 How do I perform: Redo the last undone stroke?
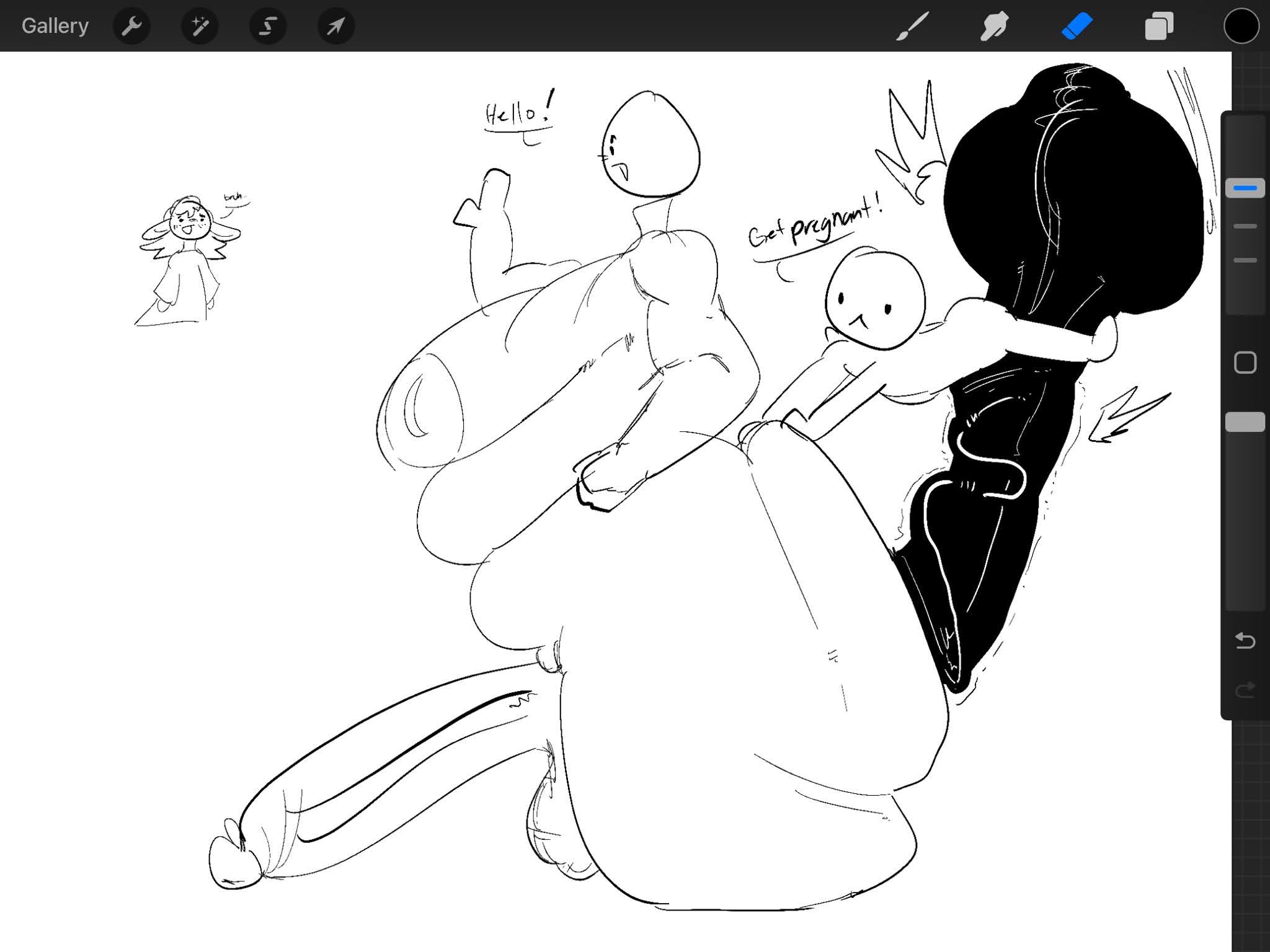click(1245, 690)
